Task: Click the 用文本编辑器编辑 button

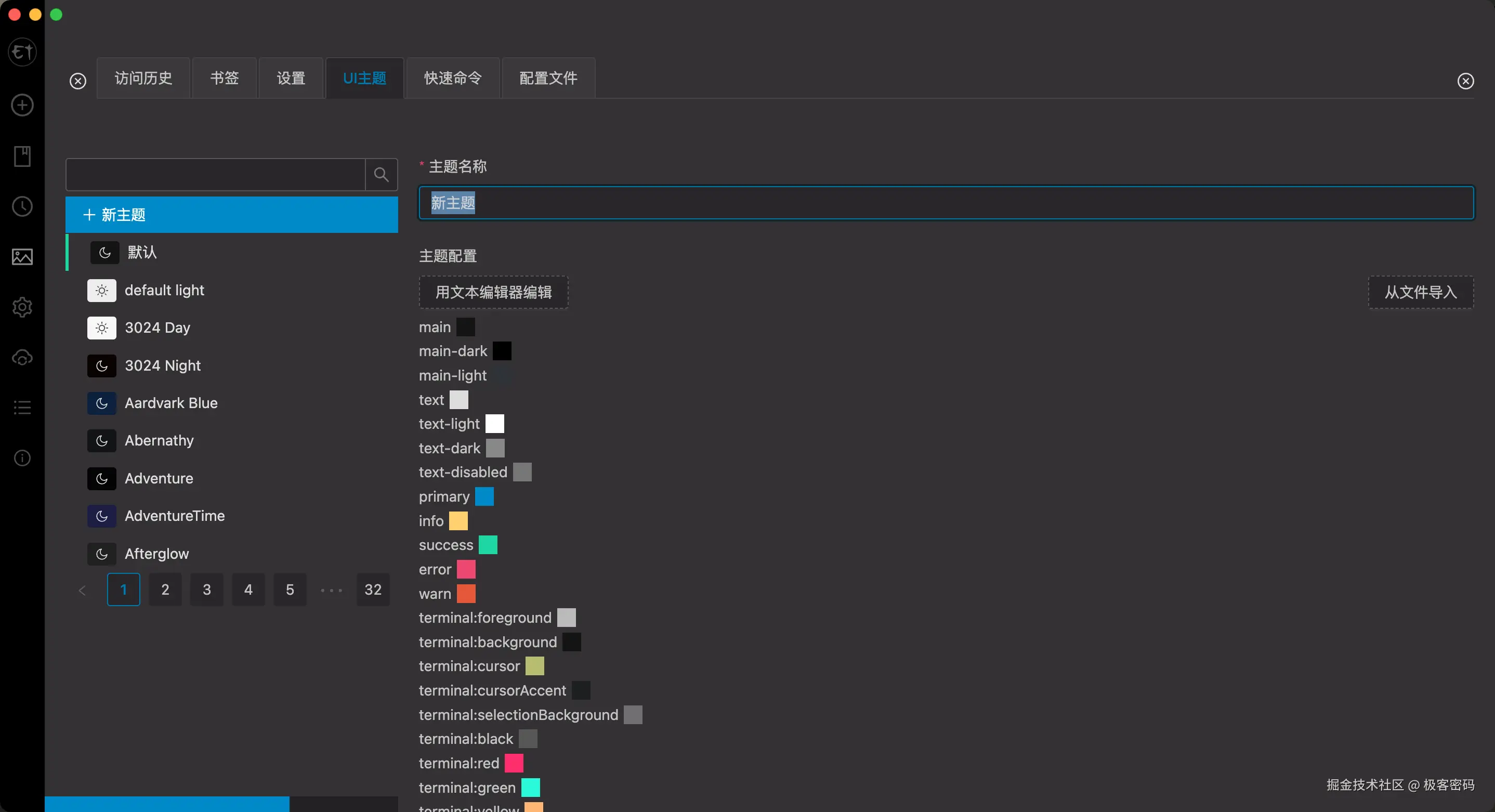Action: 493,292
